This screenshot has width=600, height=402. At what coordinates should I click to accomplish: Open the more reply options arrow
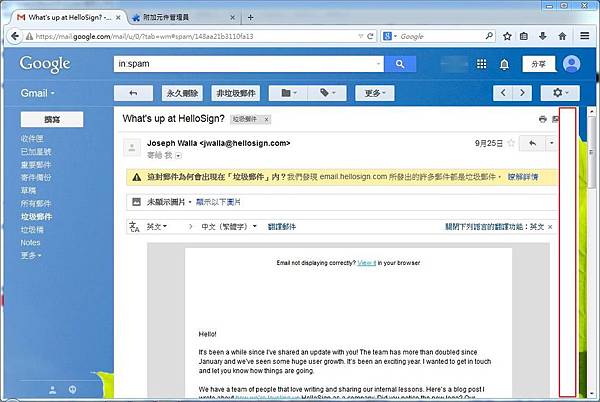(551, 143)
